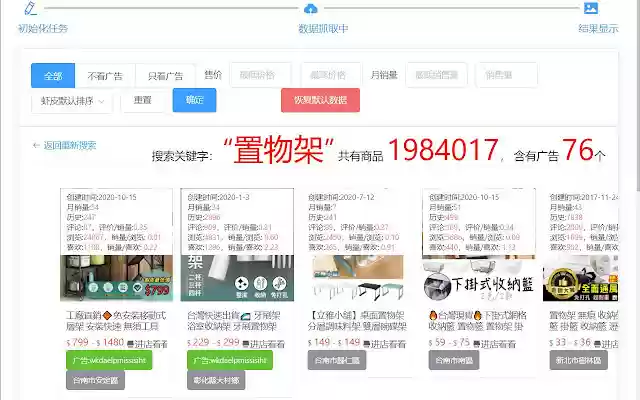640x400 pixels.
Task: Open the 下掛式收納籃 product thumbnail
Action: 479,280
